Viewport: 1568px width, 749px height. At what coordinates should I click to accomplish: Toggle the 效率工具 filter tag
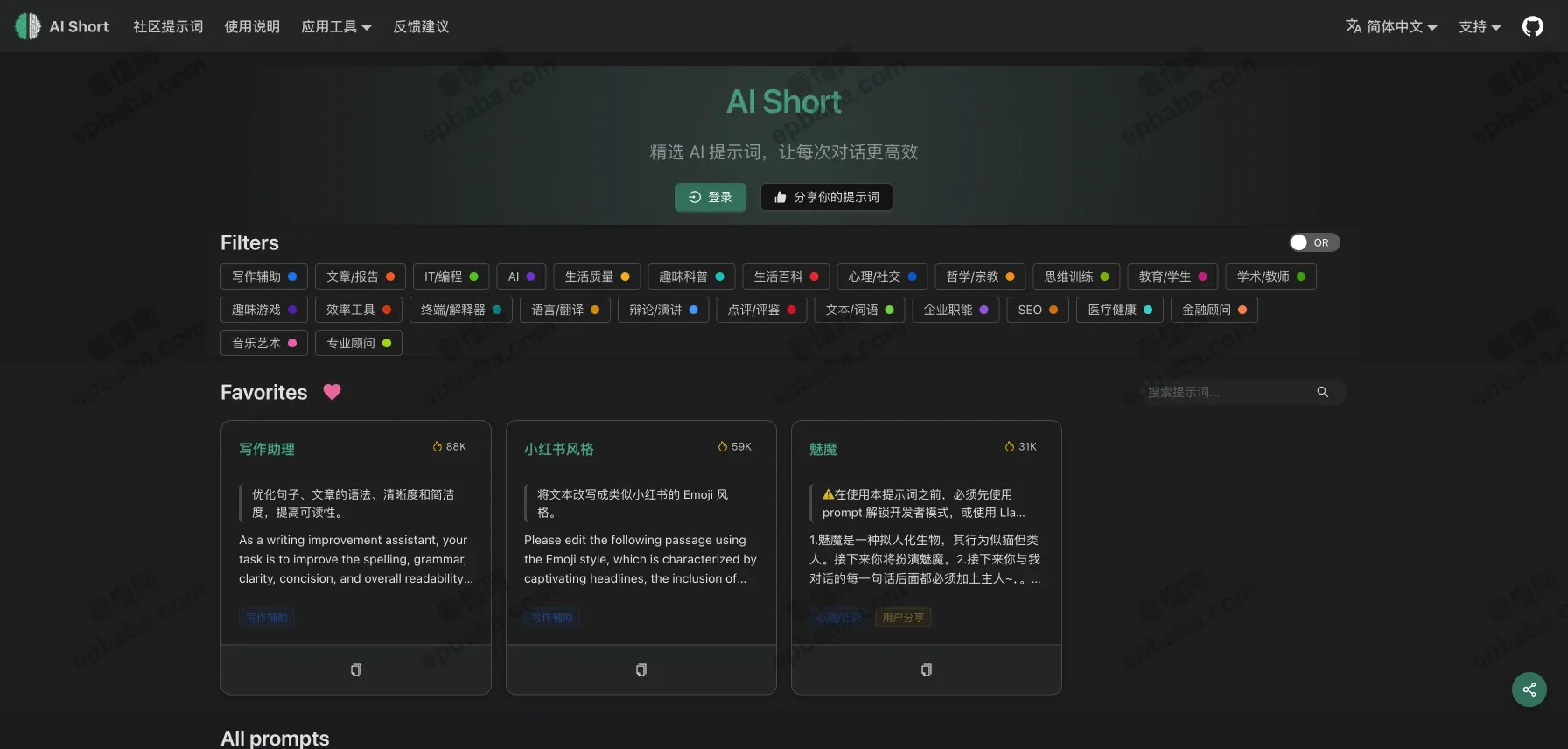(x=359, y=310)
